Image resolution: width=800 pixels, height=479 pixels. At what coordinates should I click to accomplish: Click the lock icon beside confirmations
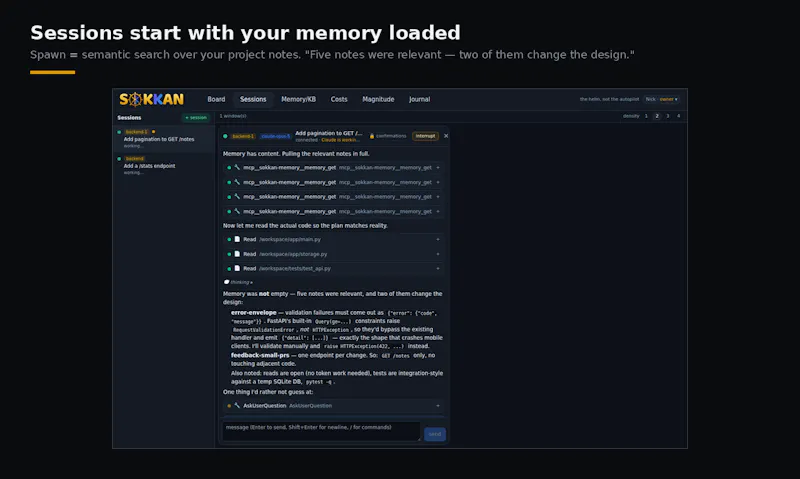point(372,136)
